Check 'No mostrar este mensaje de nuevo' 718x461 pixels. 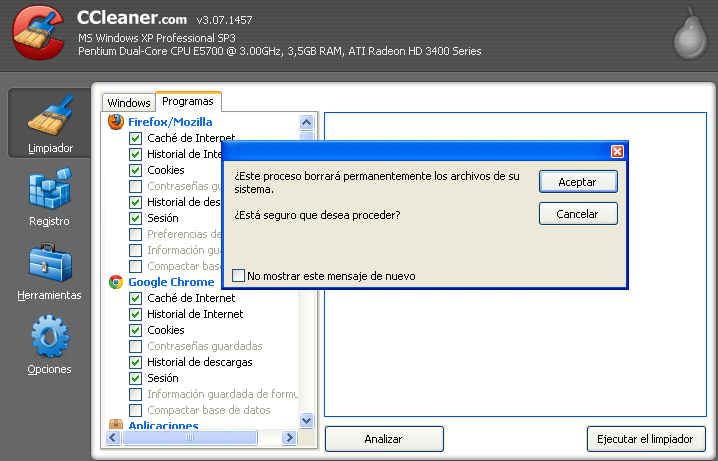click(238, 276)
